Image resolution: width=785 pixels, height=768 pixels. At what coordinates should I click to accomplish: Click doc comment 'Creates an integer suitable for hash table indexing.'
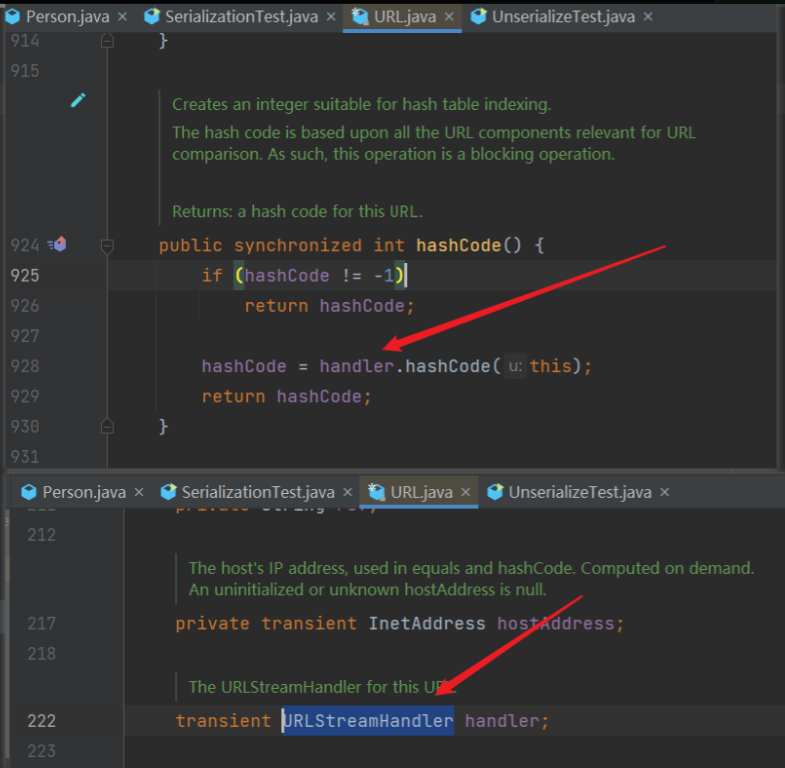pyautogui.click(x=361, y=104)
